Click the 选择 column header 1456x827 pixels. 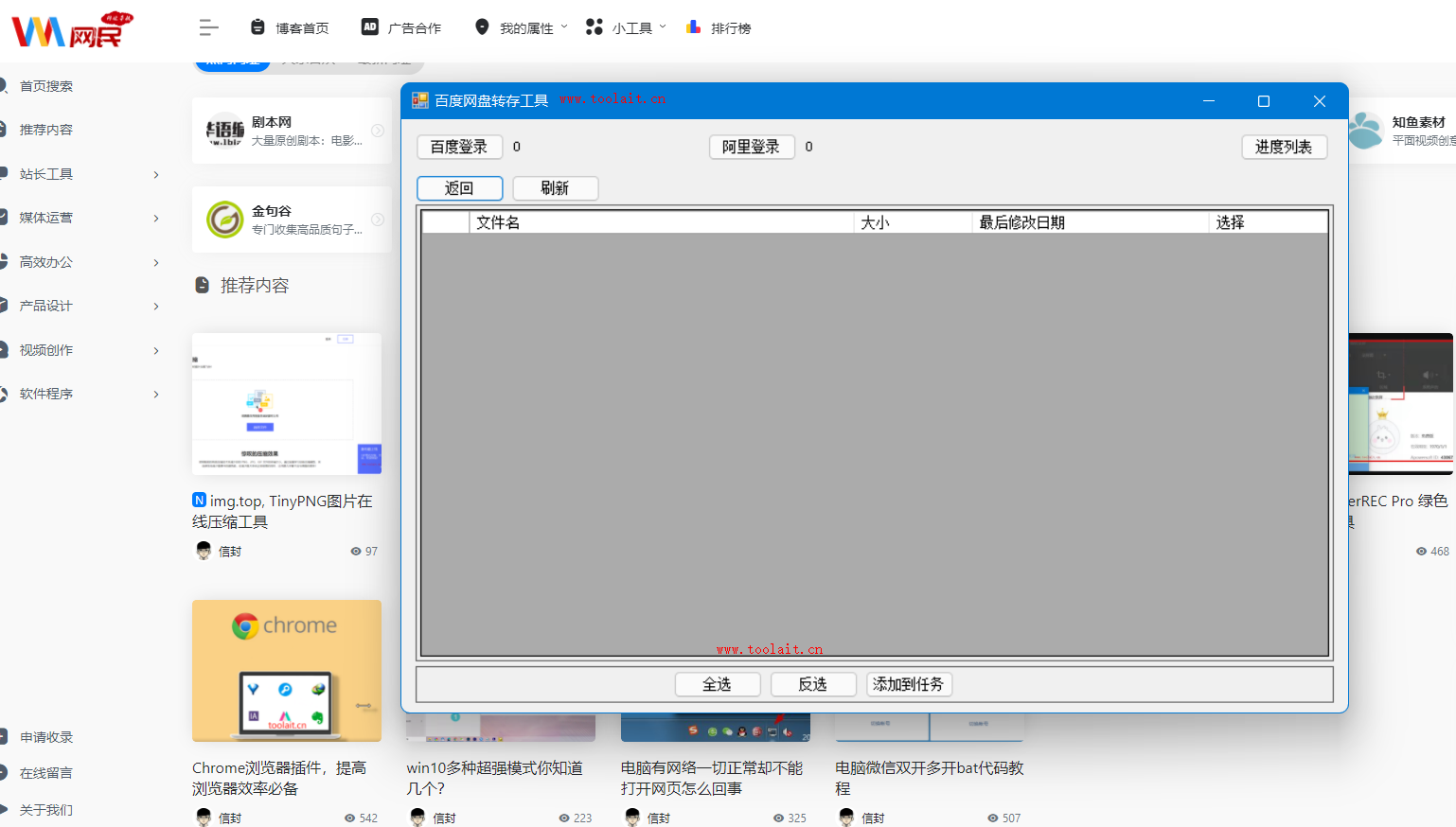1269,222
